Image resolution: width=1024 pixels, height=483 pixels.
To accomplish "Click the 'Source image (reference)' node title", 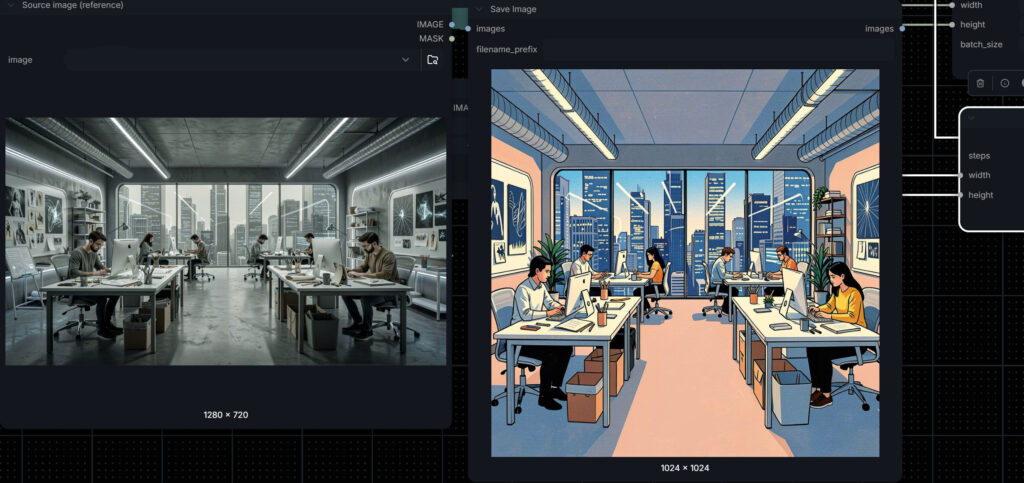I will pos(72,5).
